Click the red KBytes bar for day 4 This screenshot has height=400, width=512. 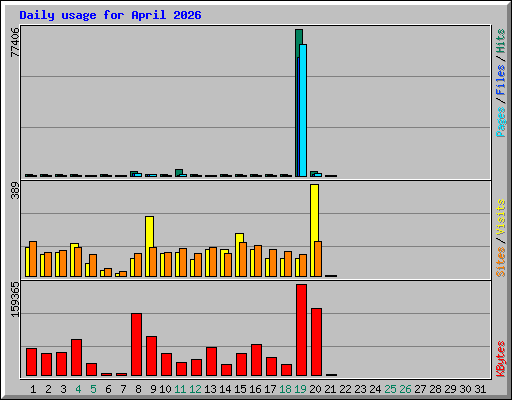coord(76,357)
